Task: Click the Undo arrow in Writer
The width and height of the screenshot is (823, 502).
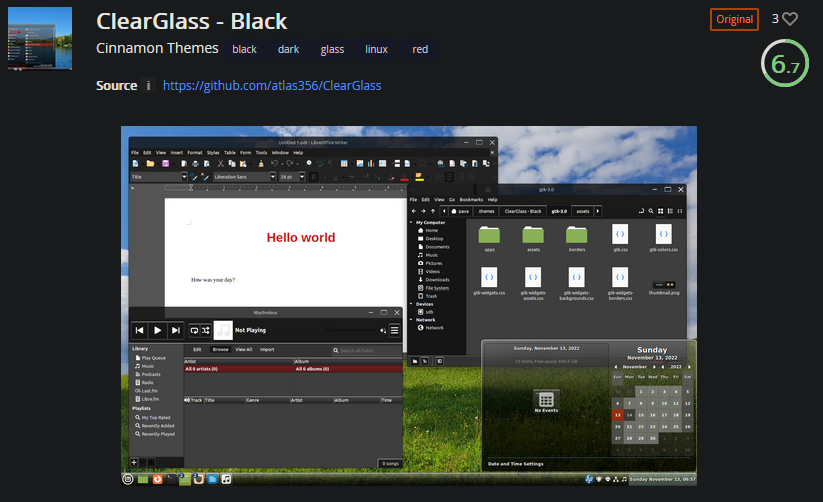Action: [274, 164]
